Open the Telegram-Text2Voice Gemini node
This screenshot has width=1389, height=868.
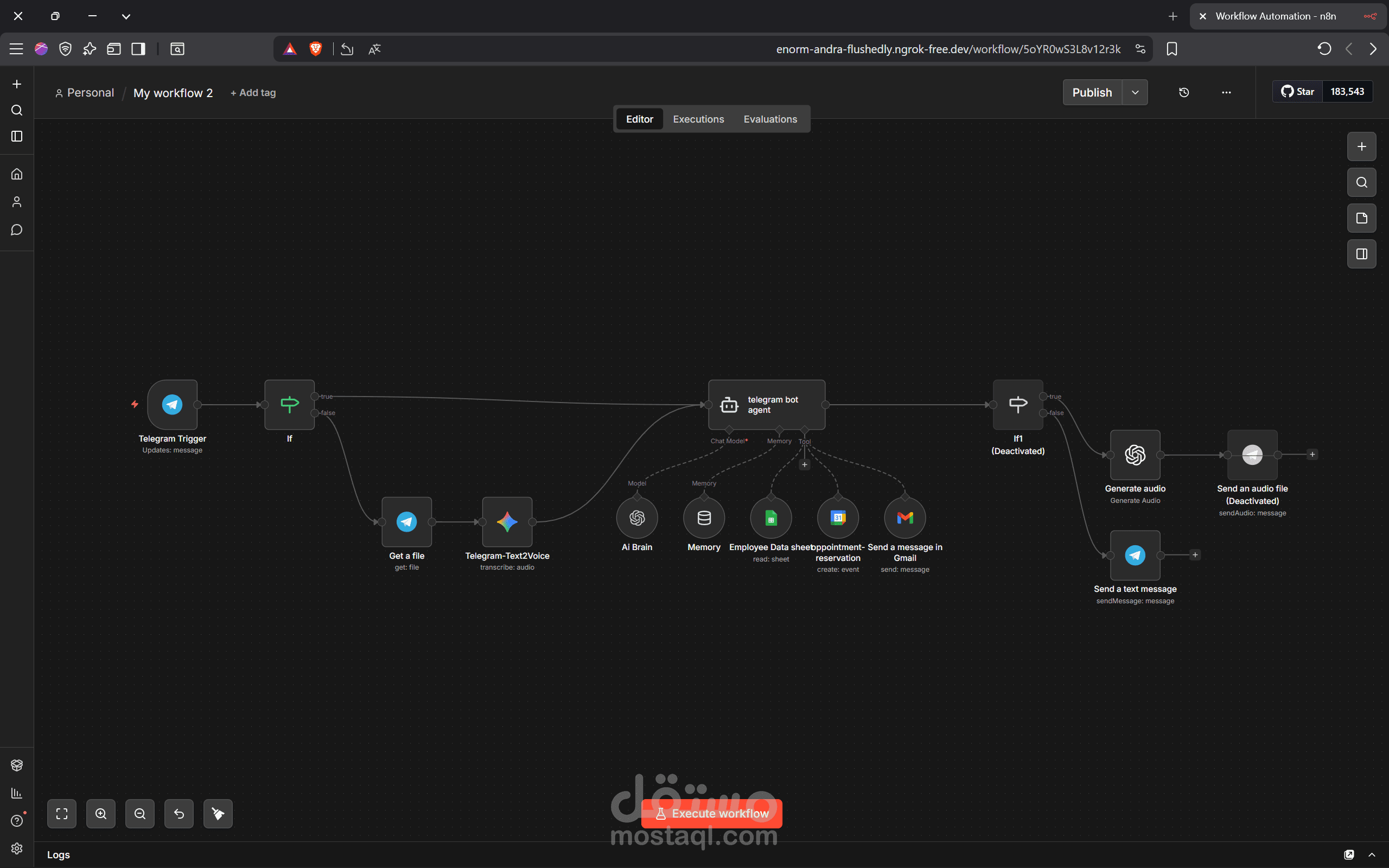point(507,522)
